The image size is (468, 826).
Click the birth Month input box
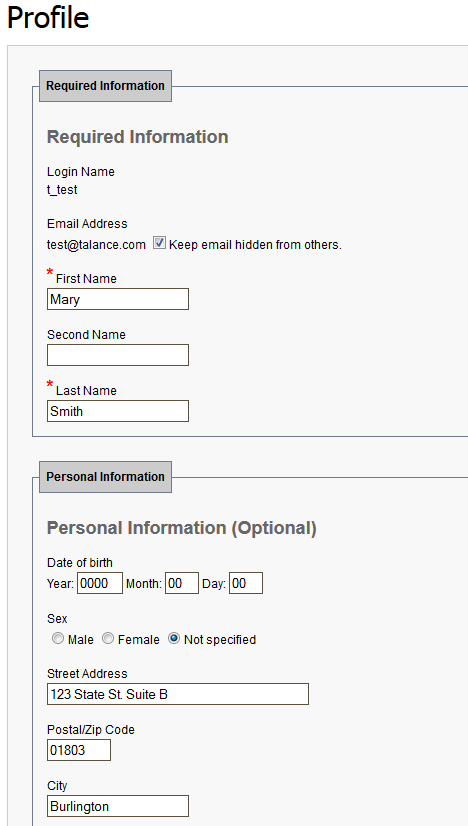coord(182,583)
